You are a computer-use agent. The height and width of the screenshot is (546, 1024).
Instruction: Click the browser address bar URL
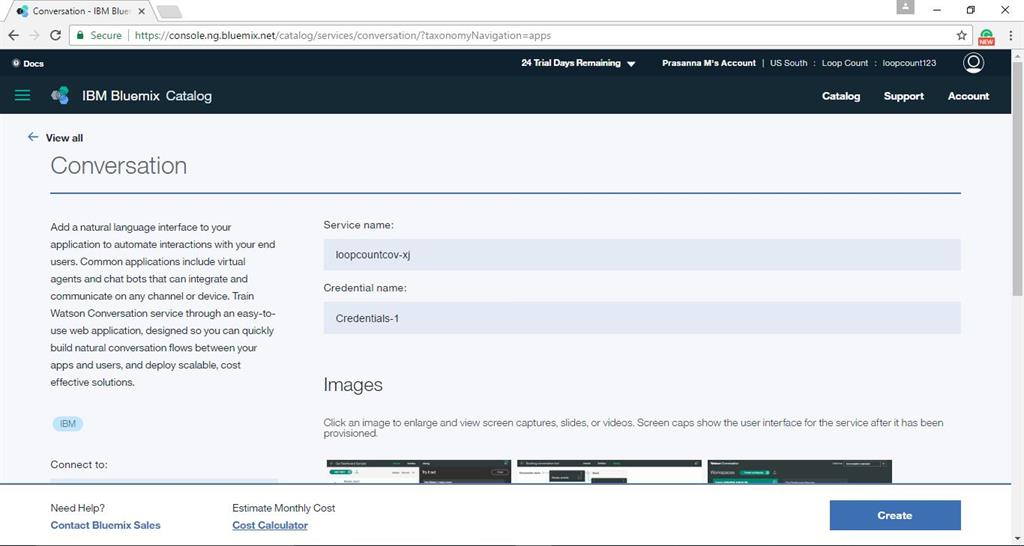click(x=343, y=35)
